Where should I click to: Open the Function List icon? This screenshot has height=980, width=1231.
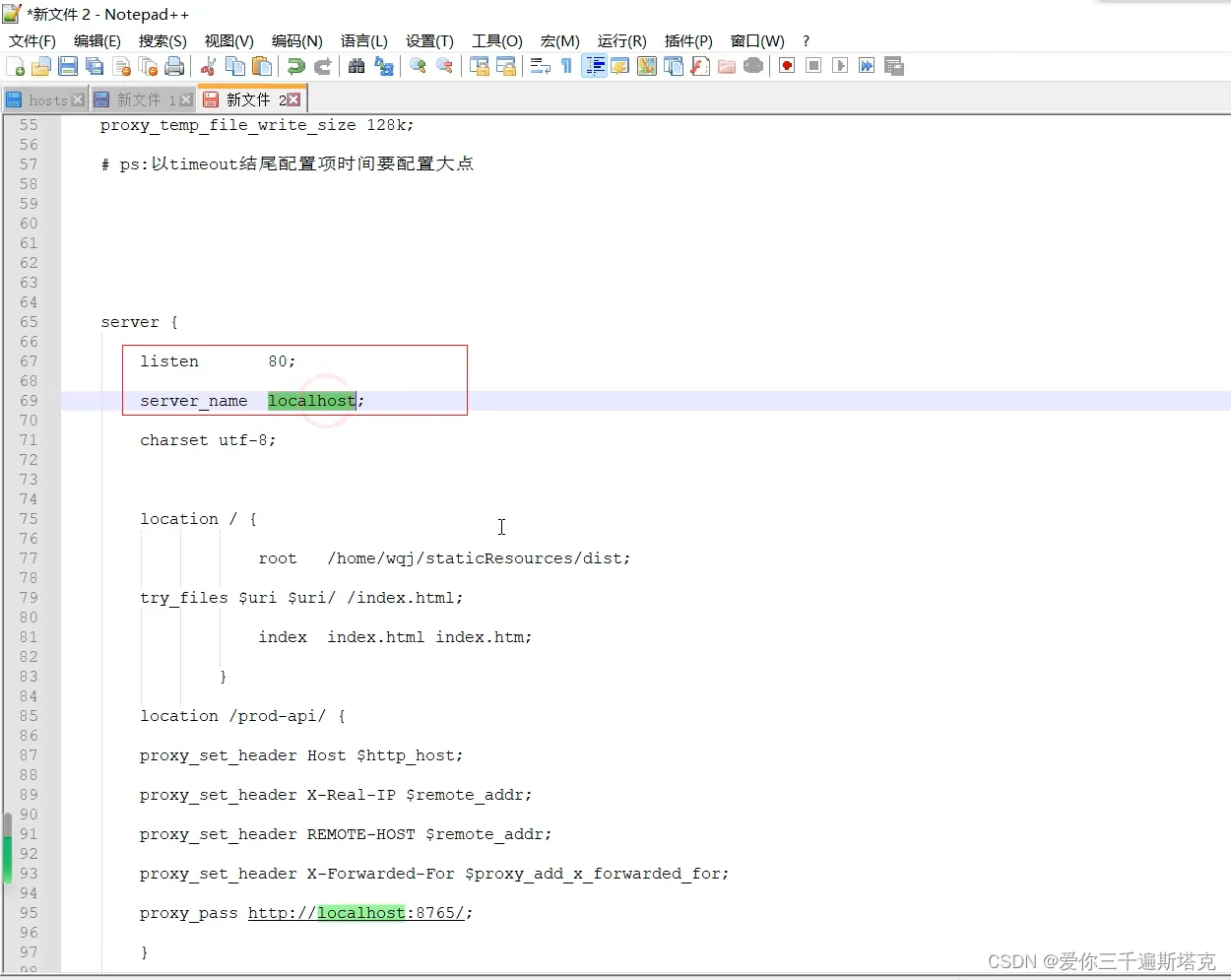pyautogui.click(x=700, y=66)
